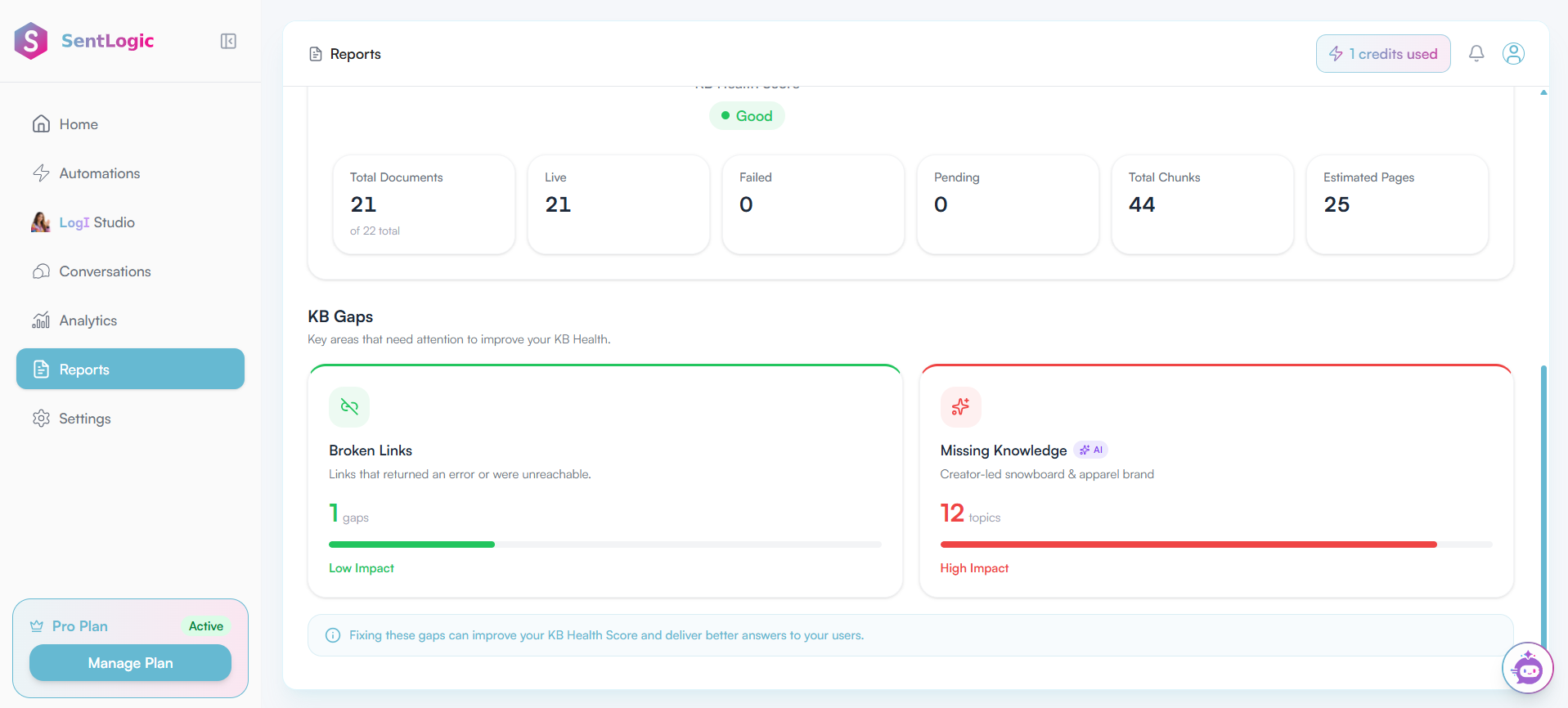Open Settings in the sidebar
1568x708 pixels.
(x=130, y=419)
